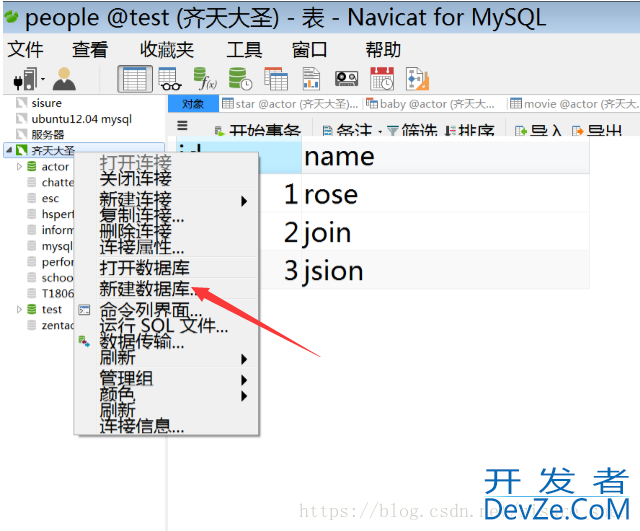Click the 导入 import button
The height and width of the screenshot is (531, 640).
(x=538, y=130)
